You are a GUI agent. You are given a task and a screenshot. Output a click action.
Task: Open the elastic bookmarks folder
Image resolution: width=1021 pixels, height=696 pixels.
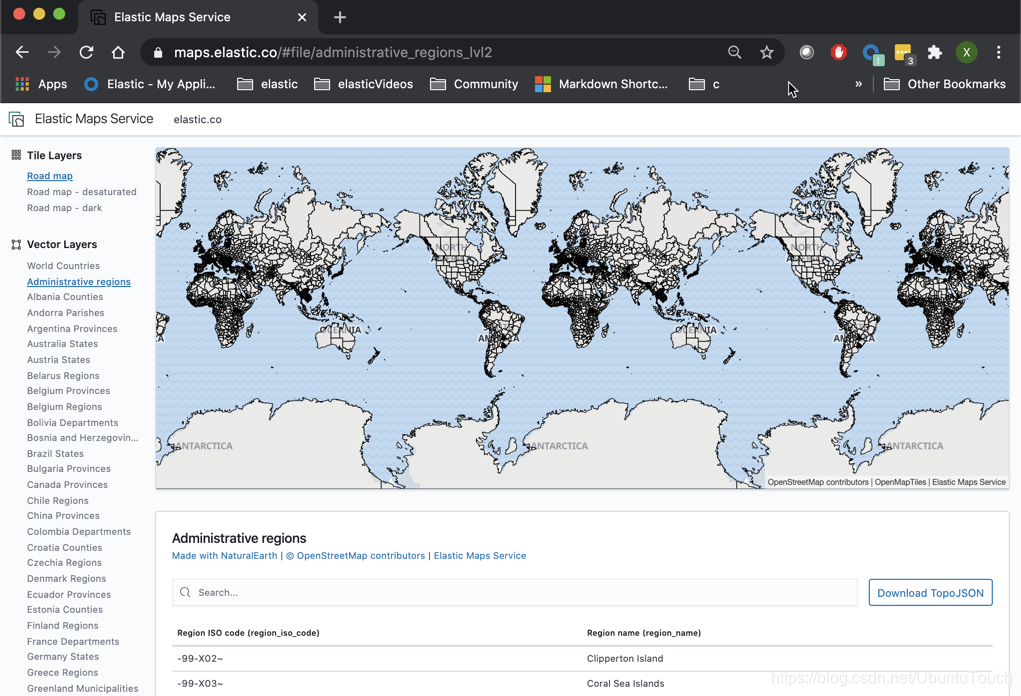[268, 84]
